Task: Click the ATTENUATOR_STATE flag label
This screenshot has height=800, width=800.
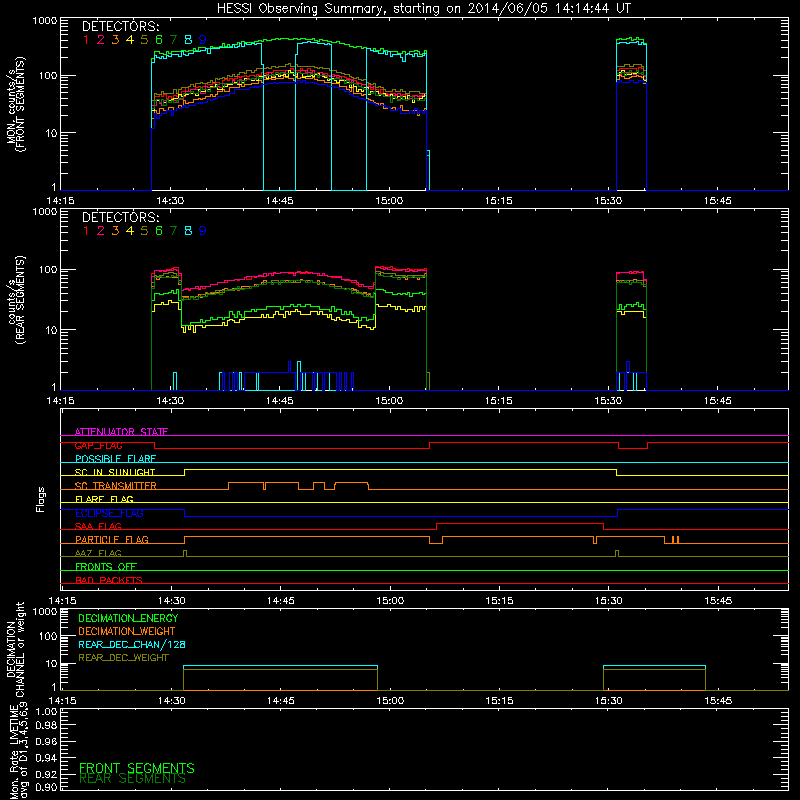Action: pos(121,432)
